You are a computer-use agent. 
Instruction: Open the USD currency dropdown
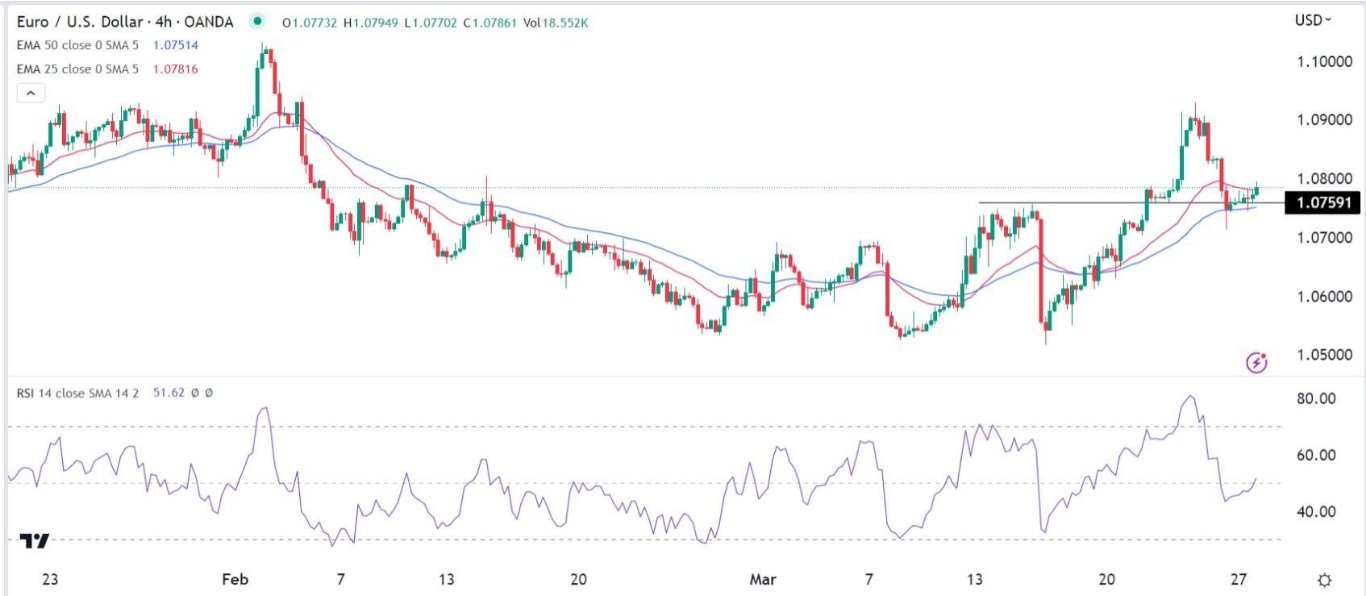pyautogui.click(x=1313, y=19)
